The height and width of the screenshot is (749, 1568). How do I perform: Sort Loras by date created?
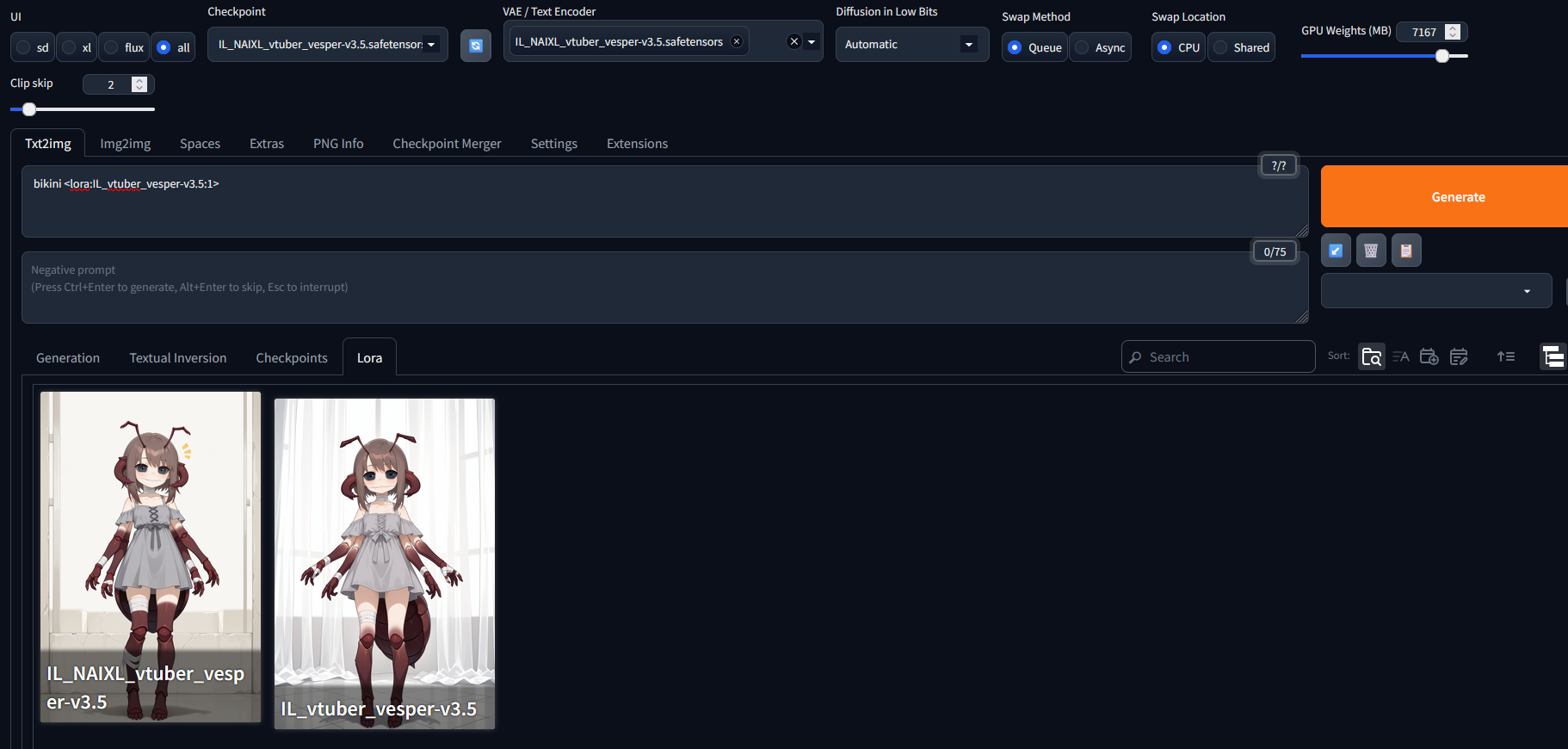pos(1429,356)
